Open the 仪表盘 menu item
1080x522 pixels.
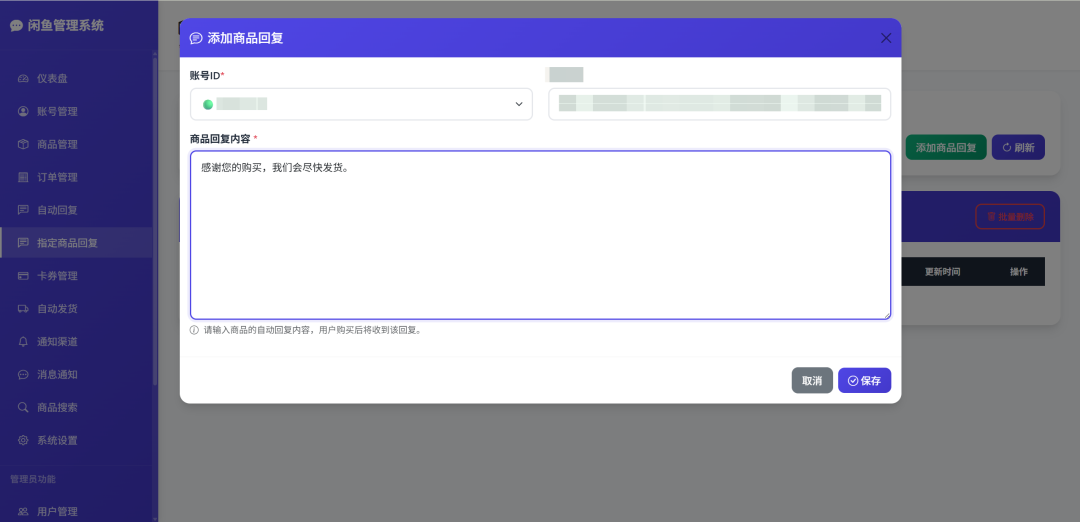point(76,79)
